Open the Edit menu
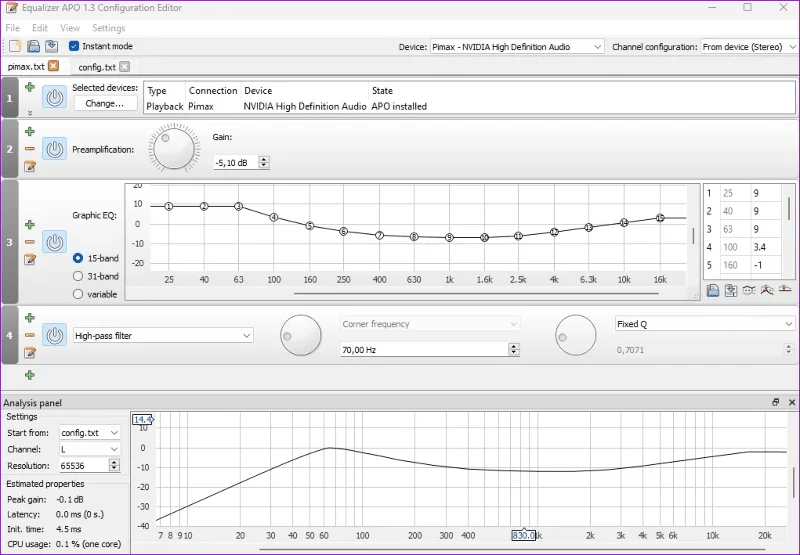Viewport: 800px width, 555px height. [40, 28]
